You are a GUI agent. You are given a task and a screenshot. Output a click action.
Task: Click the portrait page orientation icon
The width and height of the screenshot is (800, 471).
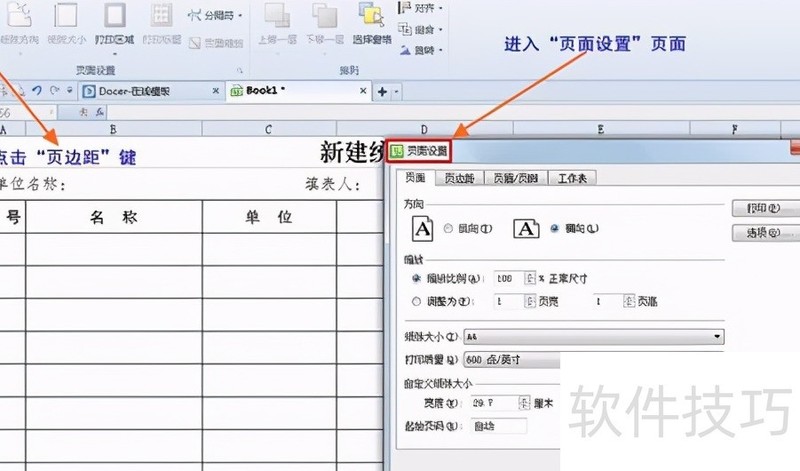[422, 229]
